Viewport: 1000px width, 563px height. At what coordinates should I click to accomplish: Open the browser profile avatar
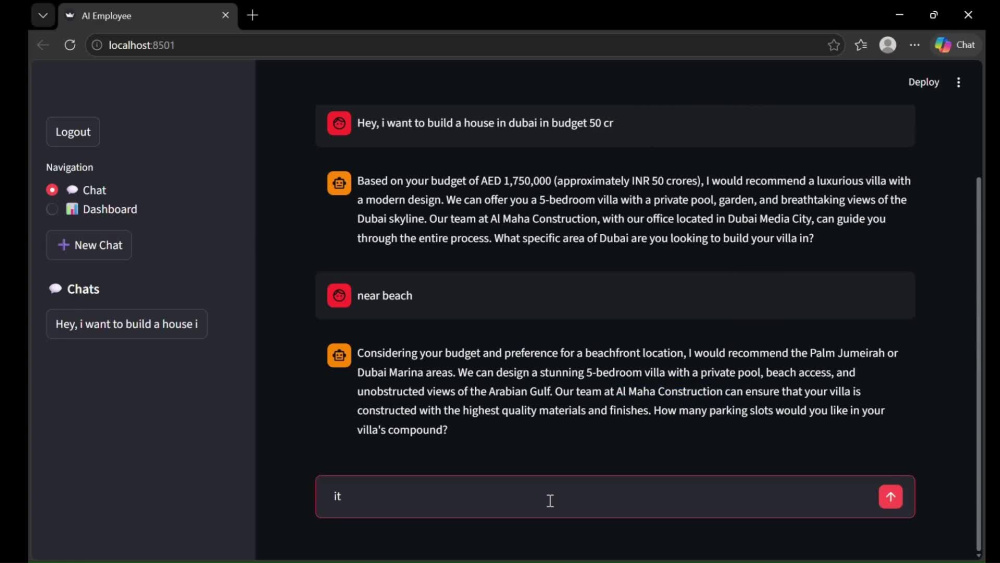888,45
